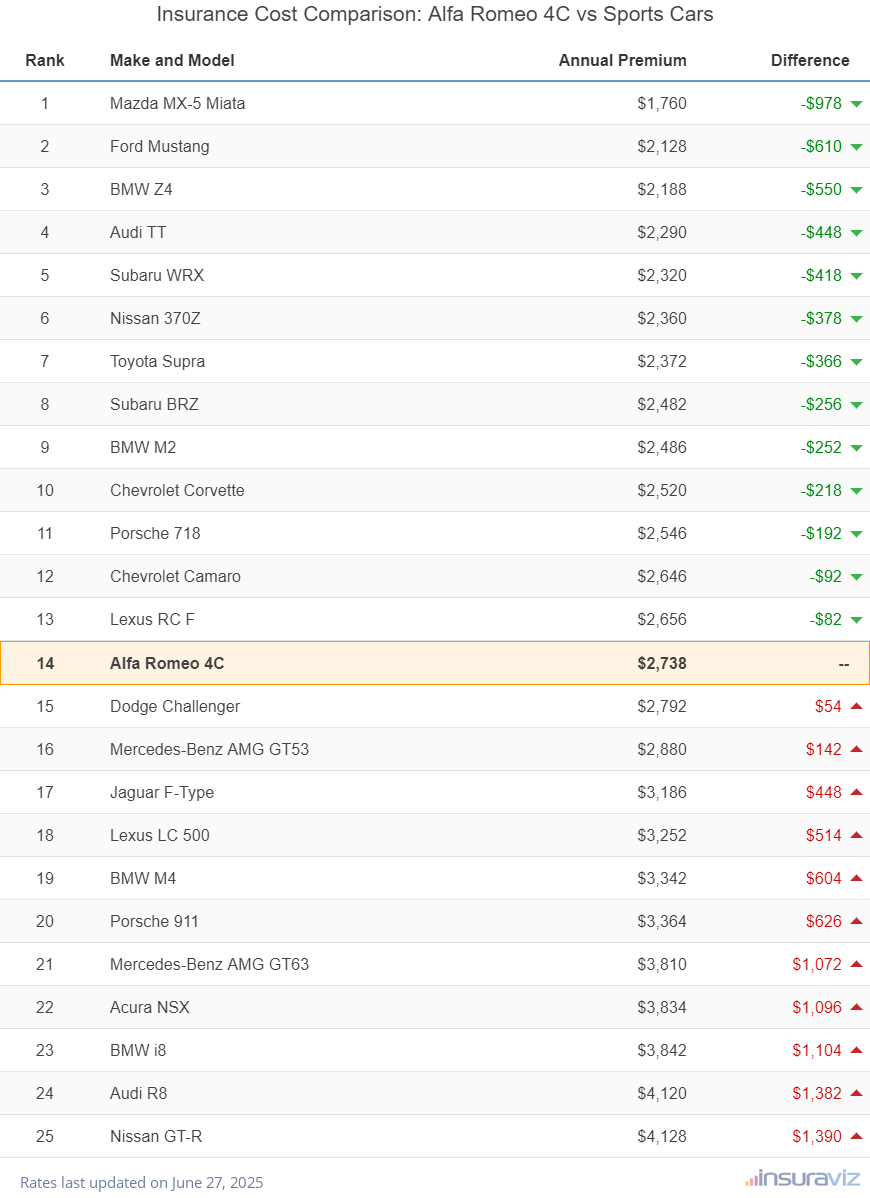Click the green down arrow beside -$218
The width and height of the screenshot is (870, 1198).
point(856,491)
